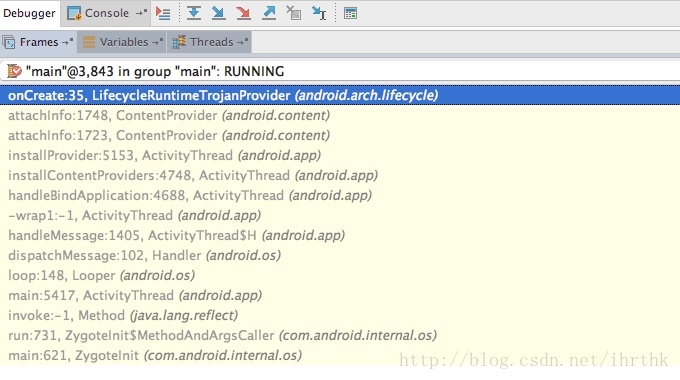This screenshot has width=680, height=380.
Task: Select frame dispatchMessage:102, Handler
Action: click(x=340, y=255)
